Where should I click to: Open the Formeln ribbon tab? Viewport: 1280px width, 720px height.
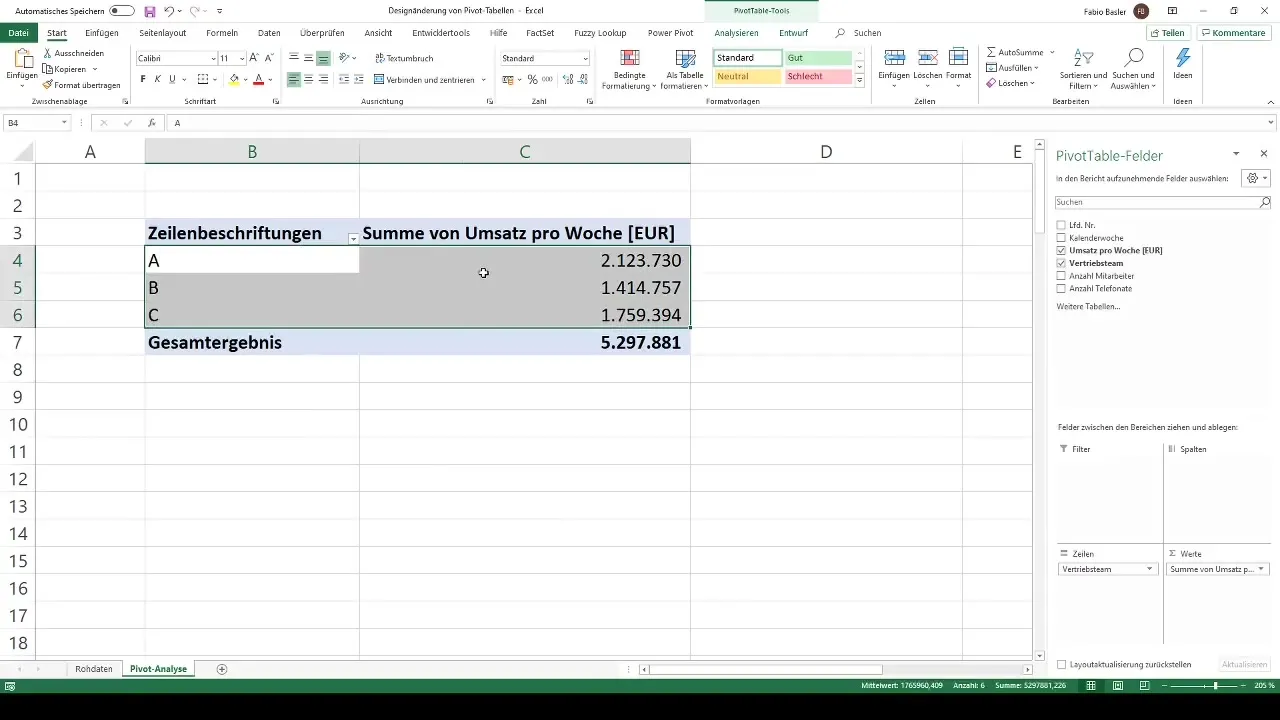coord(222,33)
